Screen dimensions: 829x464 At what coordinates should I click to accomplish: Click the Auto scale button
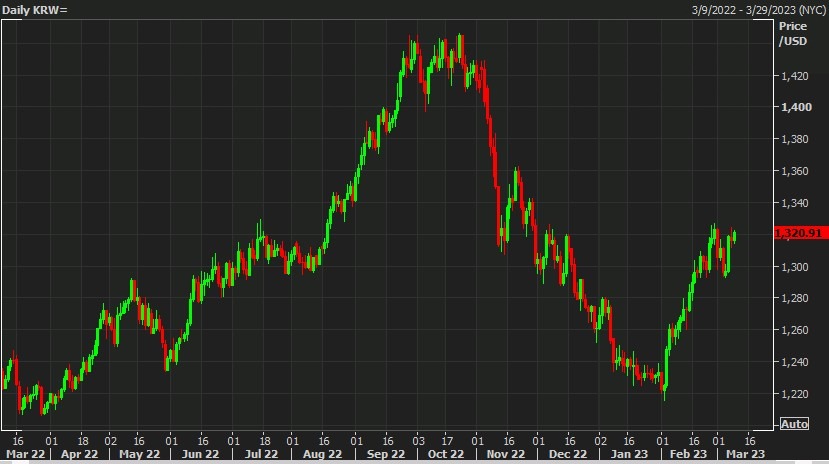pyautogui.click(x=794, y=423)
